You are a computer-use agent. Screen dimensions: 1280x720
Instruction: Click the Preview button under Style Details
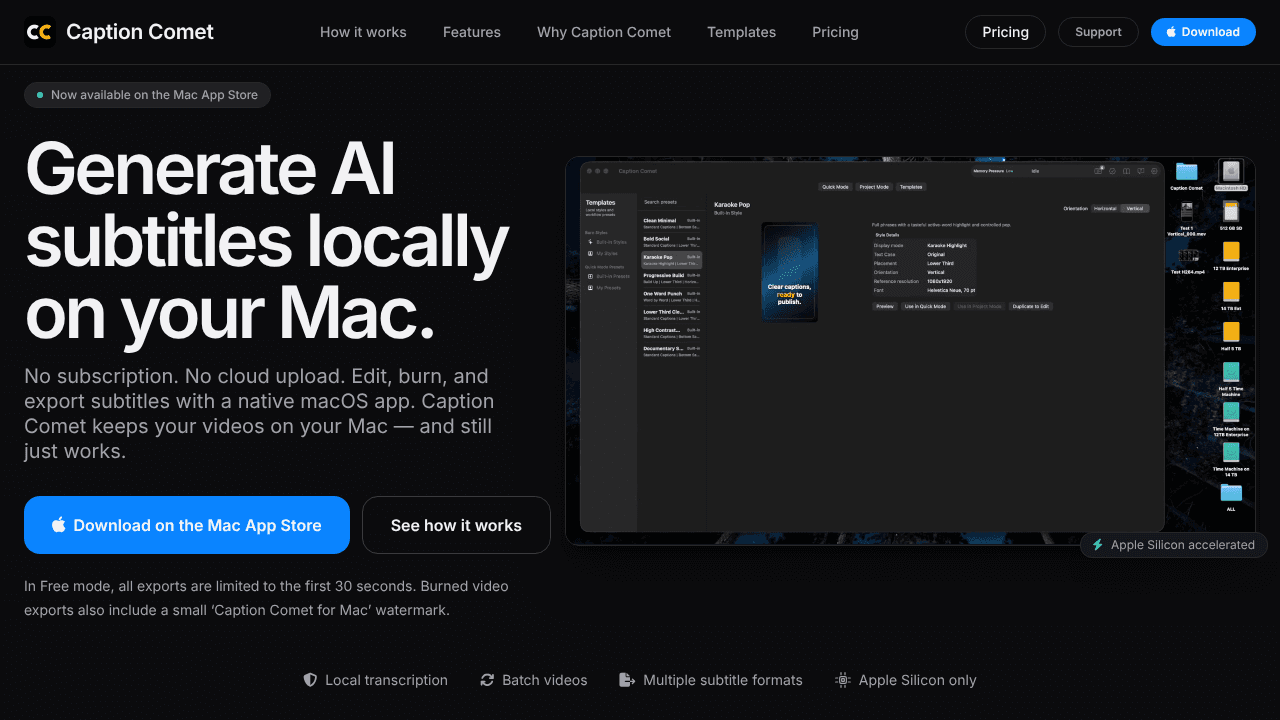tap(885, 306)
